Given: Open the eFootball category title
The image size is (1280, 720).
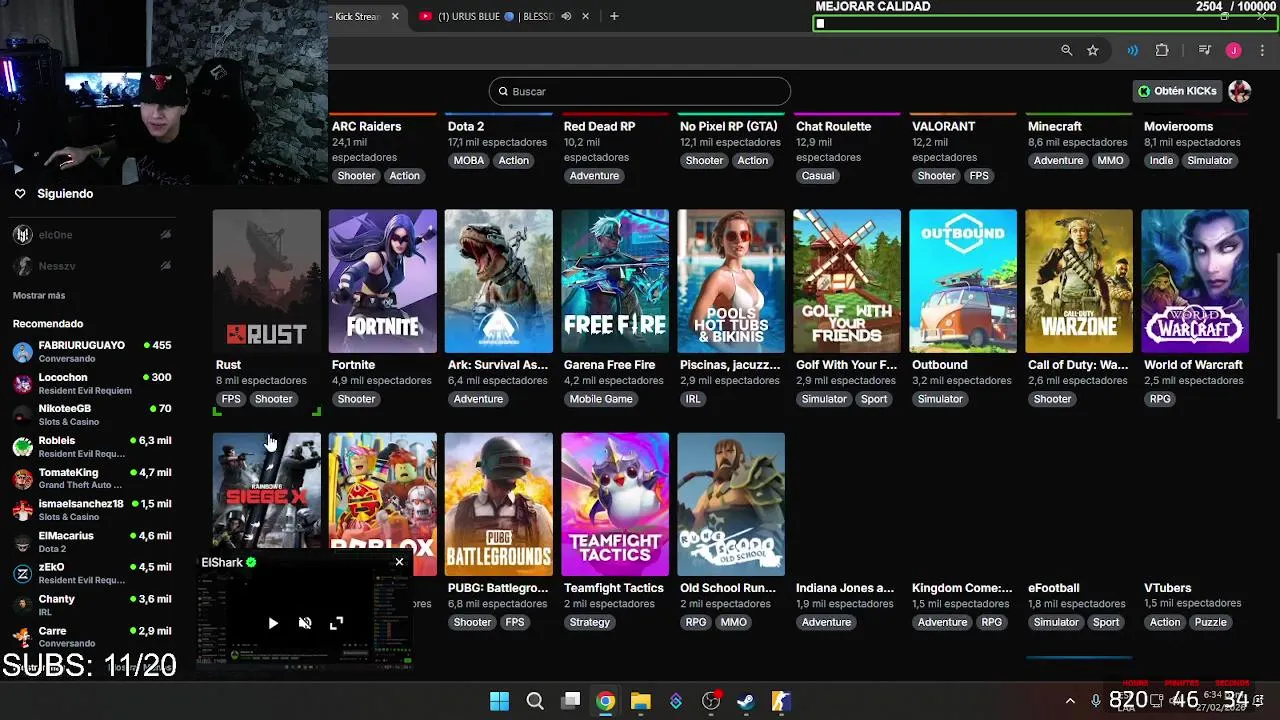Looking at the screenshot, I should point(1054,588).
